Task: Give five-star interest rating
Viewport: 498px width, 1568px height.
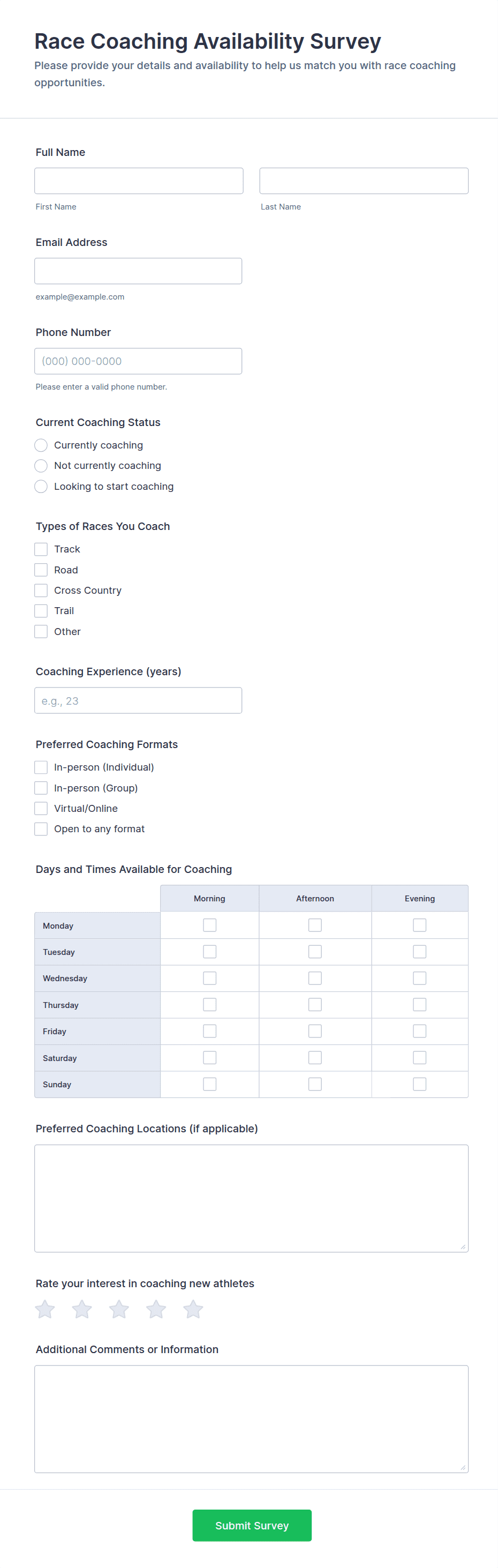Action: pos(193,1309)
